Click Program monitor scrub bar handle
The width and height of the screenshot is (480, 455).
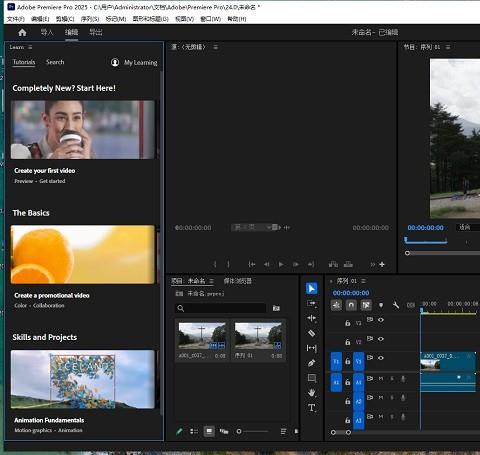point(407,253)
